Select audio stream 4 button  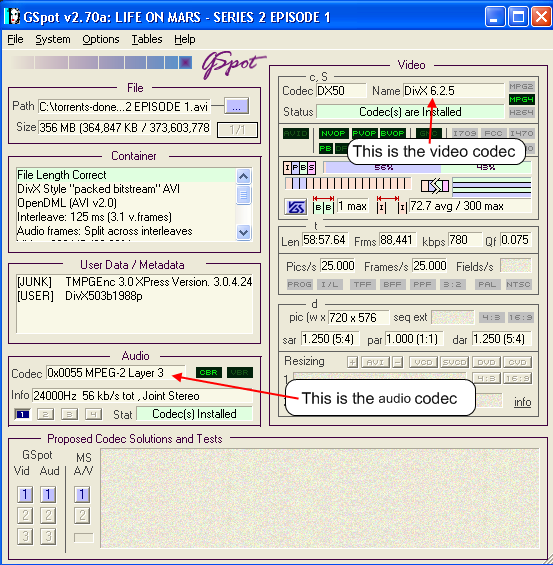tap(93, 414)
